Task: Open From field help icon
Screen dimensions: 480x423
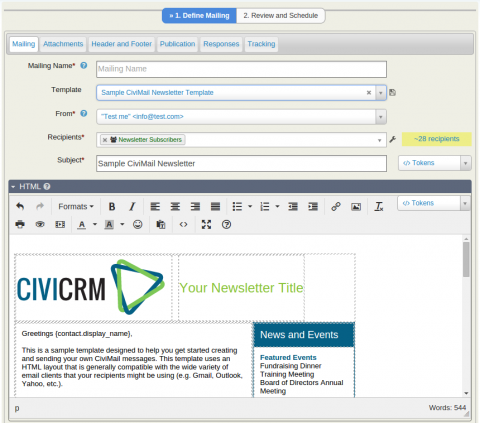Action: [84, 113]
